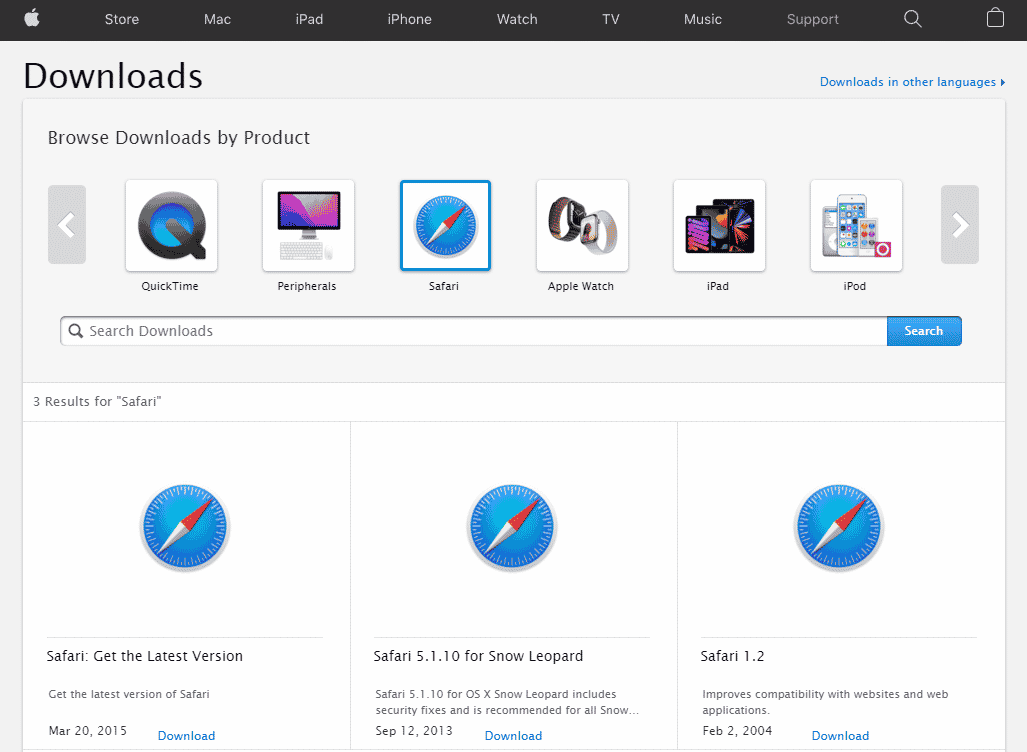The width and height of the screenshot is (1027, 752).
Task: Show previous products with left carousel arrow
Action: 67,225
